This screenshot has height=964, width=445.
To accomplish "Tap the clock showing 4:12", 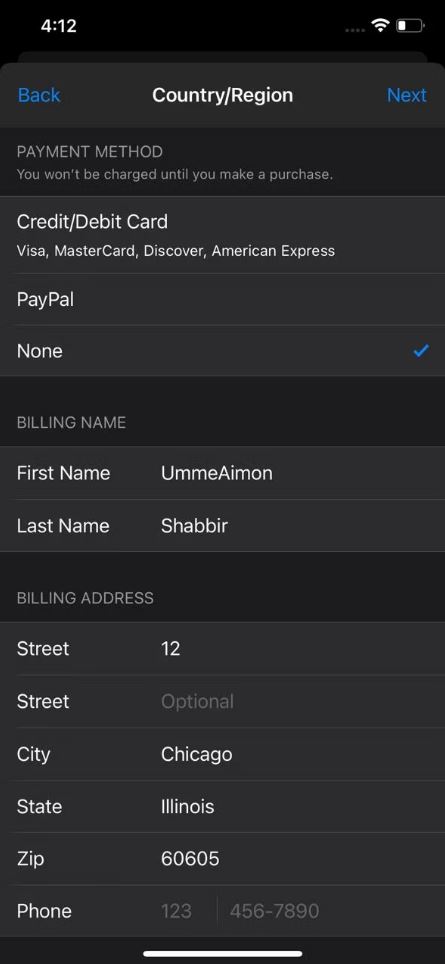I will (58, 26).
